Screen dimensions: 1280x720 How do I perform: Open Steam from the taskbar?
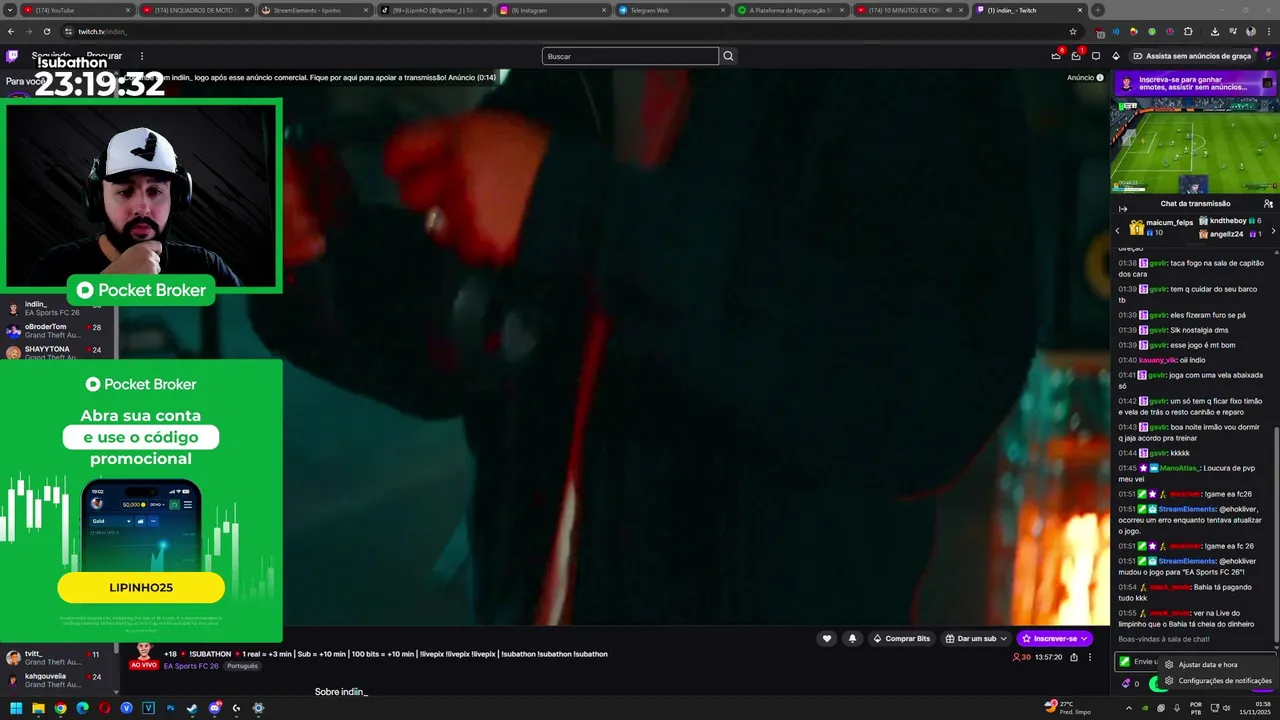tap(192, 708)
